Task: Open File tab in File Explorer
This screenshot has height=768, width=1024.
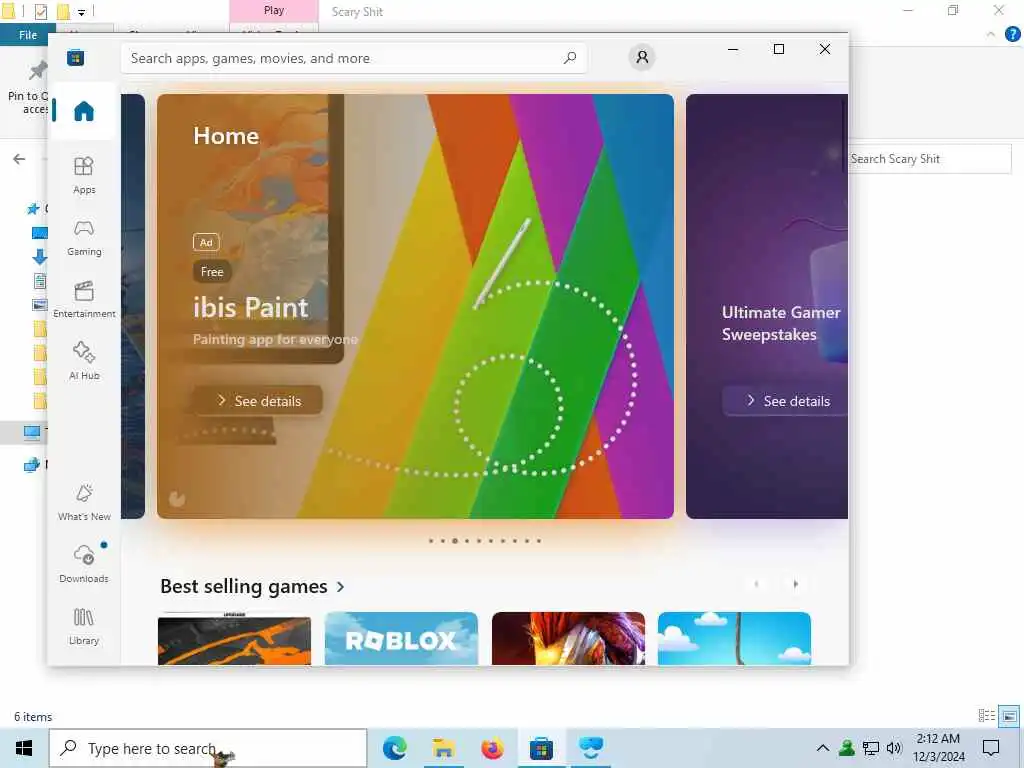Action: (27, 35)
